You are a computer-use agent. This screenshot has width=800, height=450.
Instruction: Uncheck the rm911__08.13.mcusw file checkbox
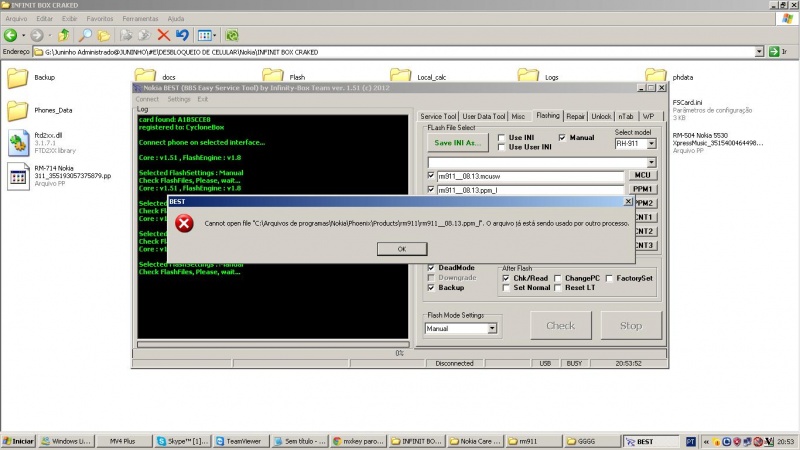[431, 176]
